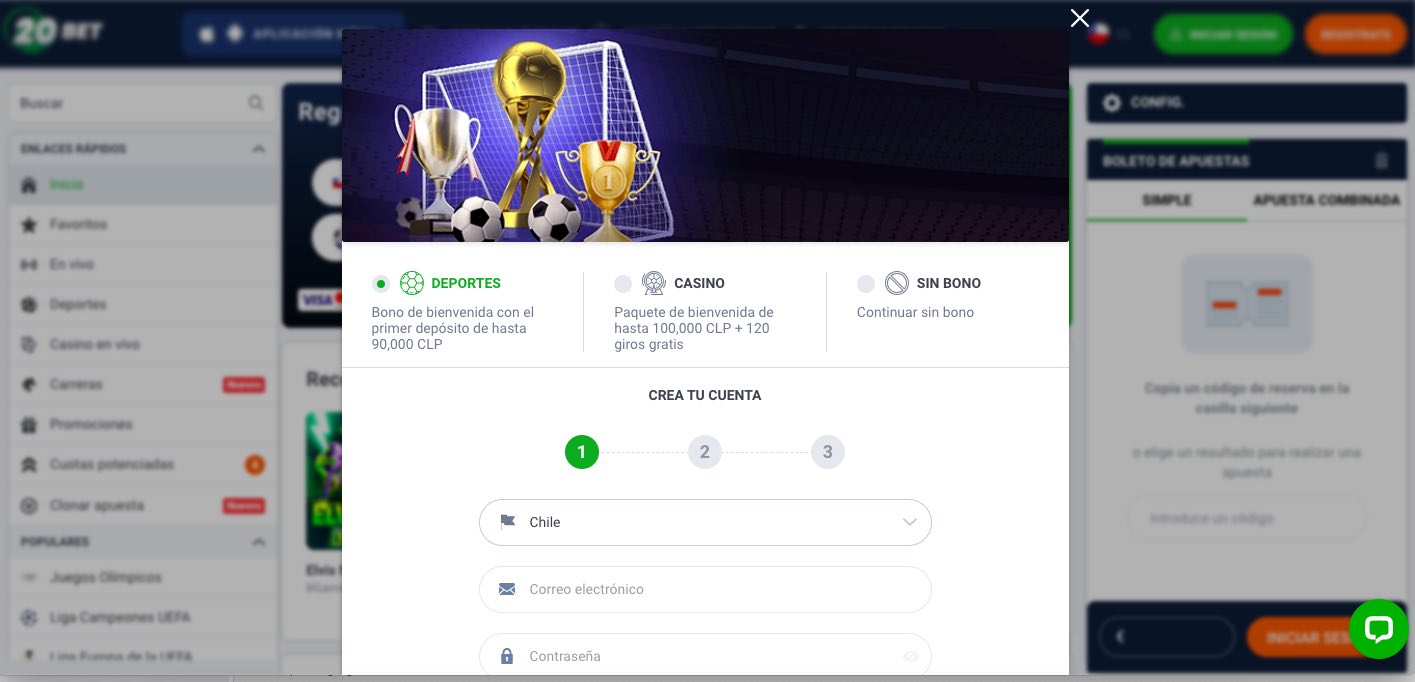Collapse the Enlaces Rápidos section
Viewport: 1415px width, 682px height.
coord(259,149)
